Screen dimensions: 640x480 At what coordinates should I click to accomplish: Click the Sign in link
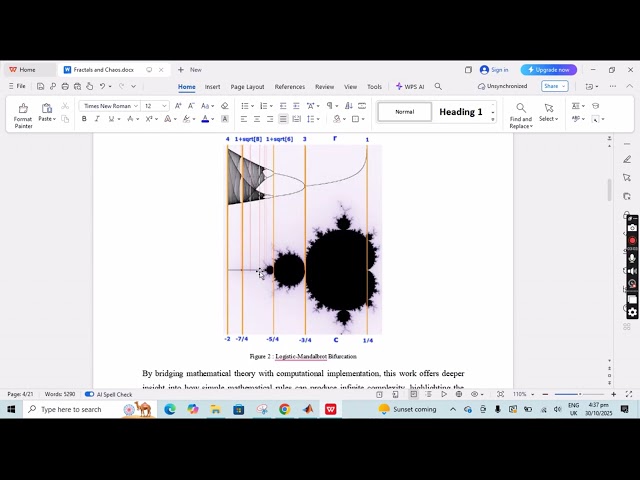coord(494,70)
